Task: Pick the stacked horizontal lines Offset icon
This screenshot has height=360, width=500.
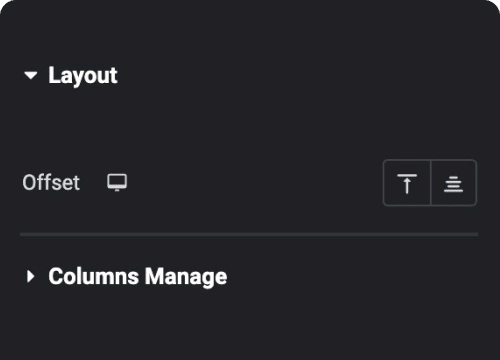Action: [453, 184]
